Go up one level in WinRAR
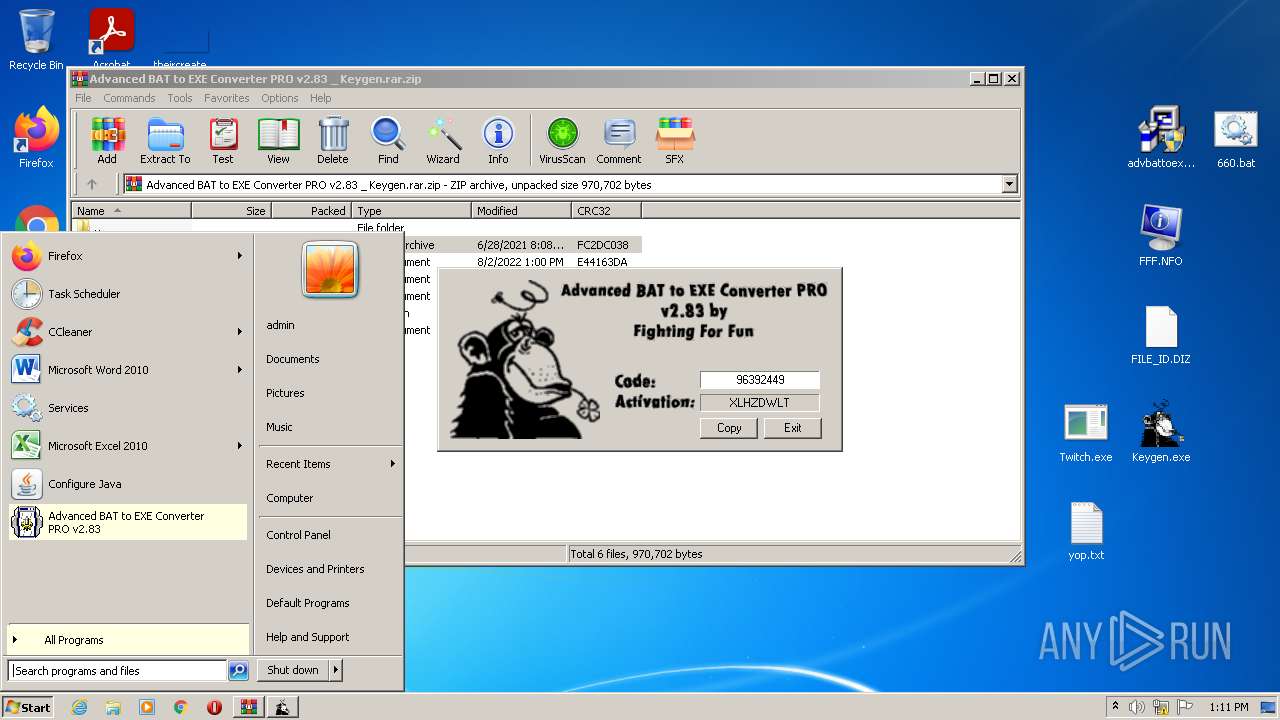Screen dimensions: 1280x720 click(92, 184)
